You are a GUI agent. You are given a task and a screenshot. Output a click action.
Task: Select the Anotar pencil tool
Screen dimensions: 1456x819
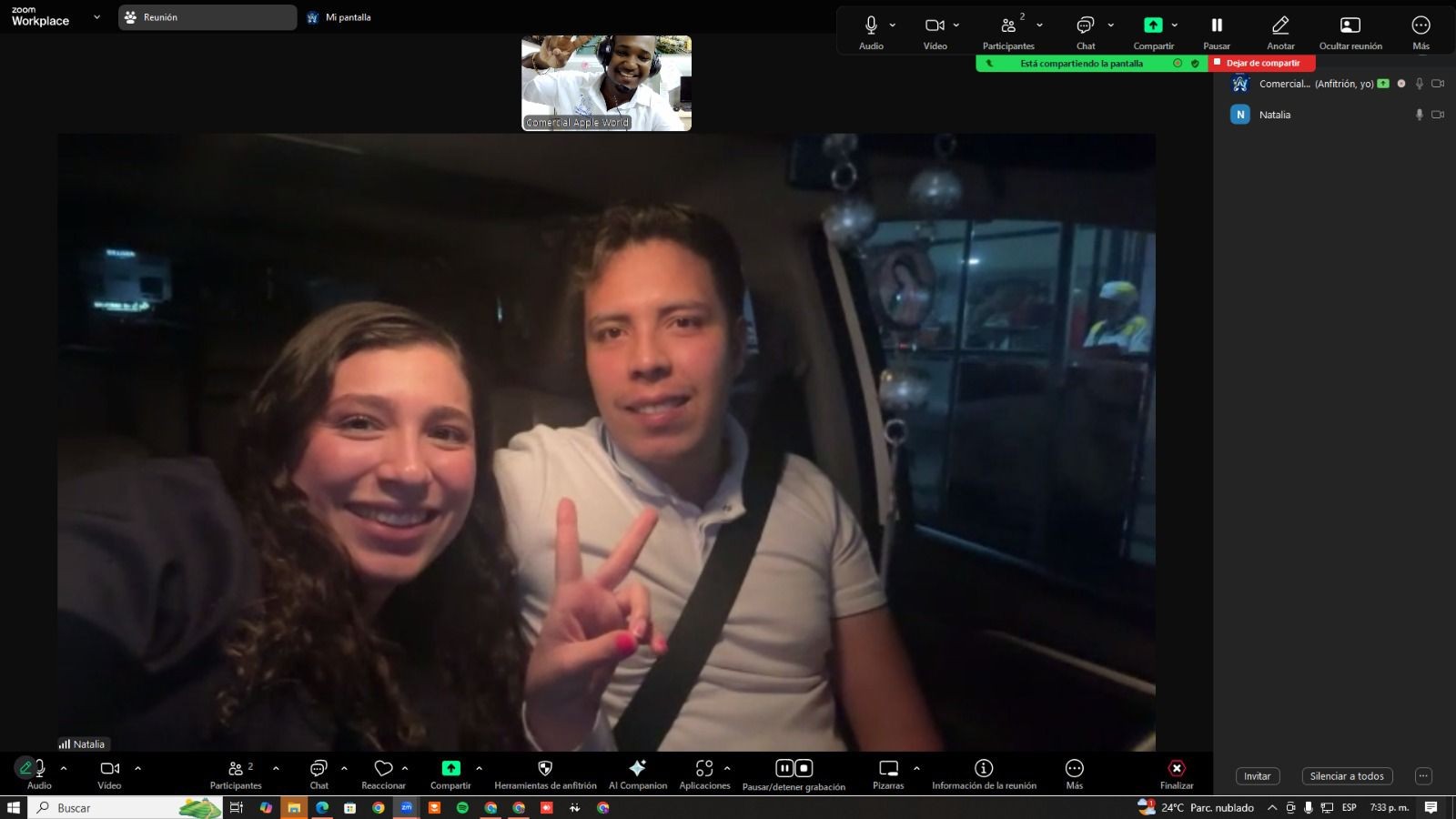tap(1280, 26)
